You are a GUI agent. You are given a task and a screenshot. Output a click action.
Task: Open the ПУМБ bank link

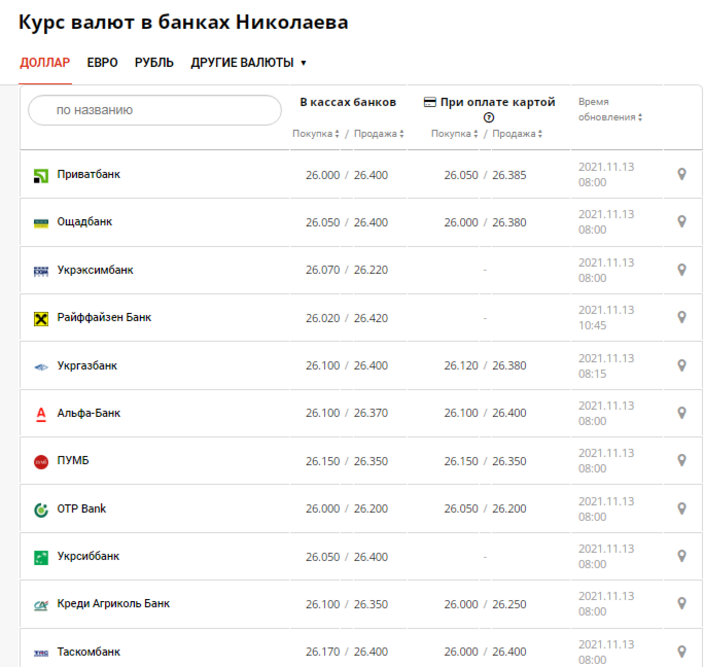[73, 461]
